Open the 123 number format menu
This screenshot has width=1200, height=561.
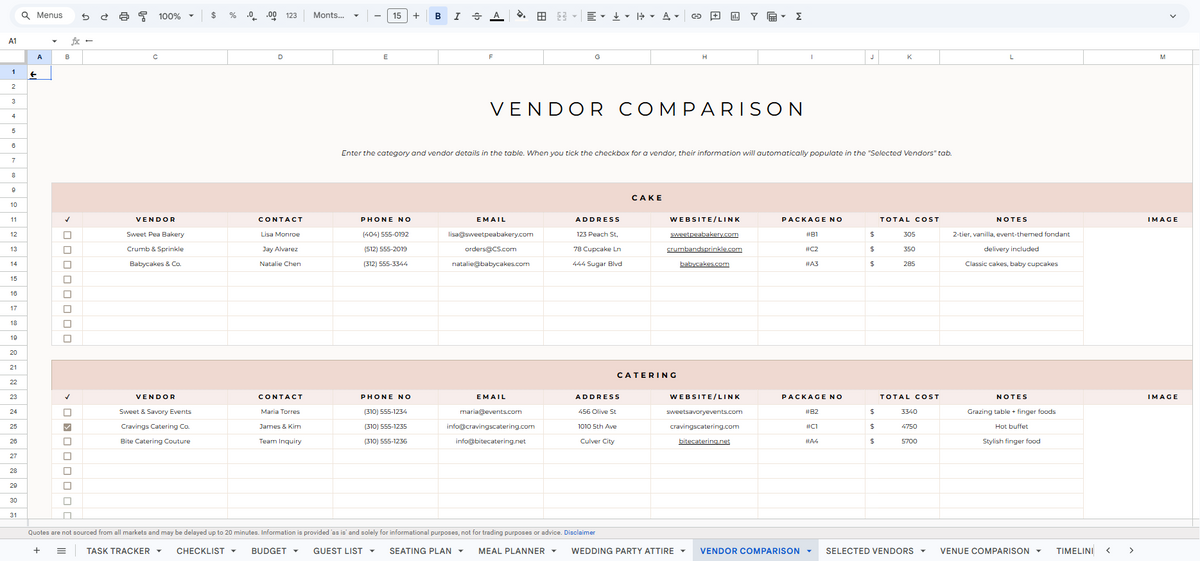(x=291, y=16)
